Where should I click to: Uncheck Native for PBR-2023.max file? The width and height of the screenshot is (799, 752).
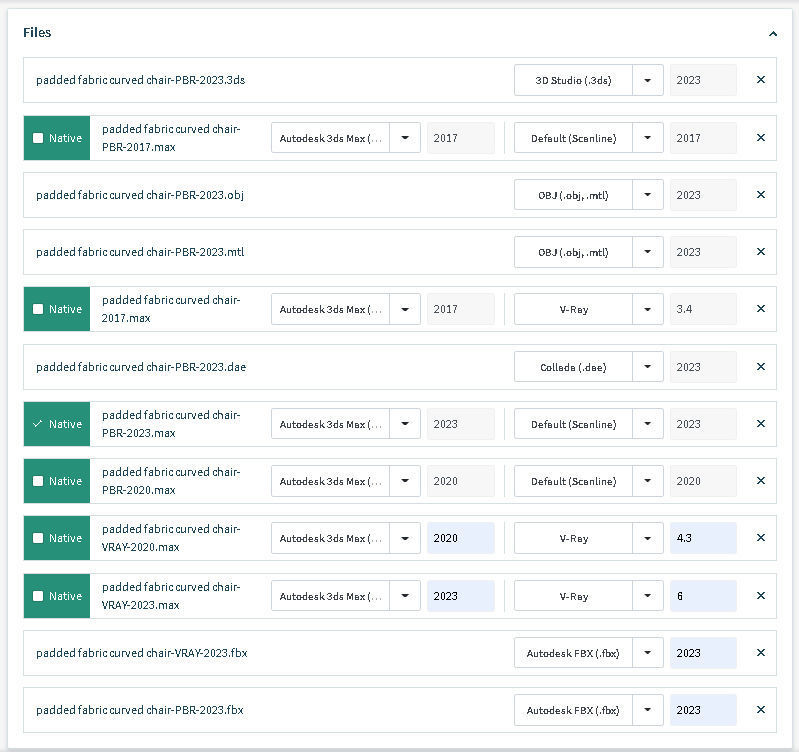coord(38,424)
